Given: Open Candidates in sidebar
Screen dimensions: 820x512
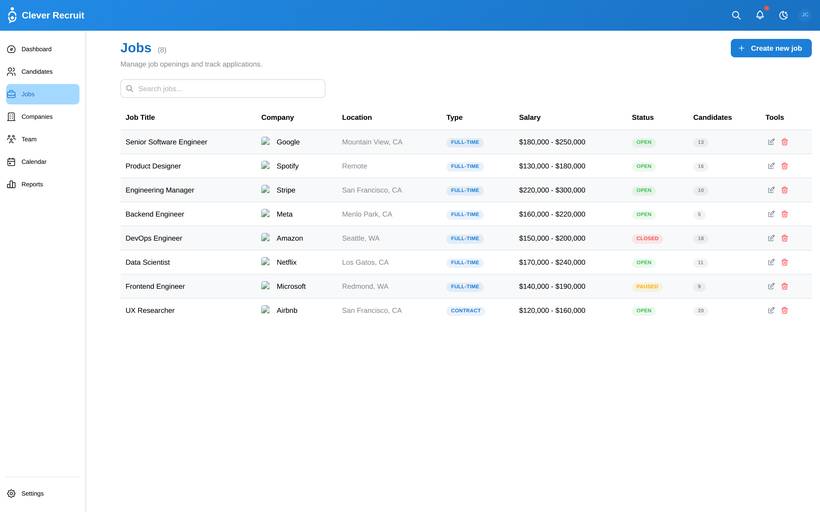Looking at the screenshot, I should point(43,72).
